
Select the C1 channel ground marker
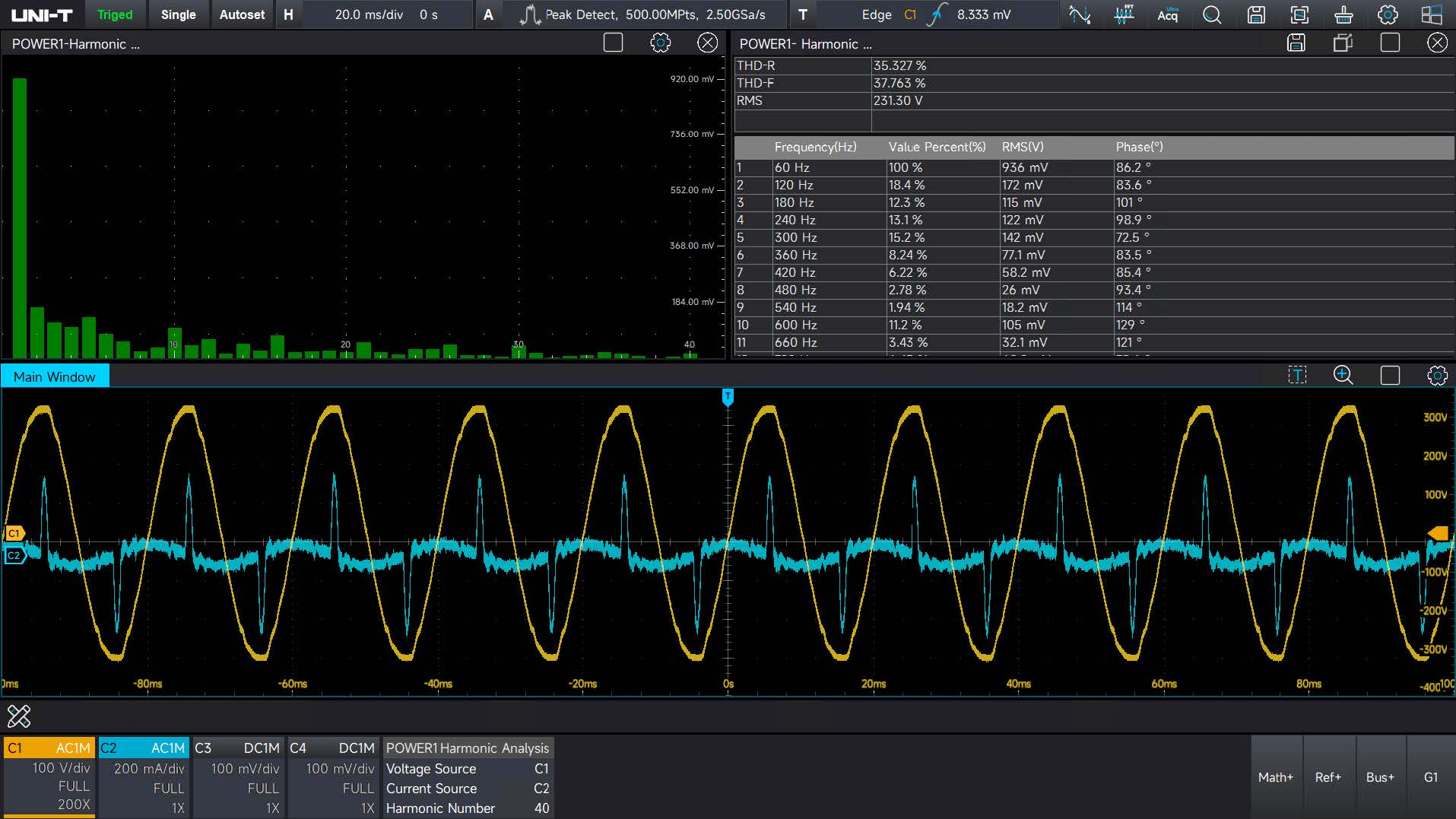tap(14, 533)
